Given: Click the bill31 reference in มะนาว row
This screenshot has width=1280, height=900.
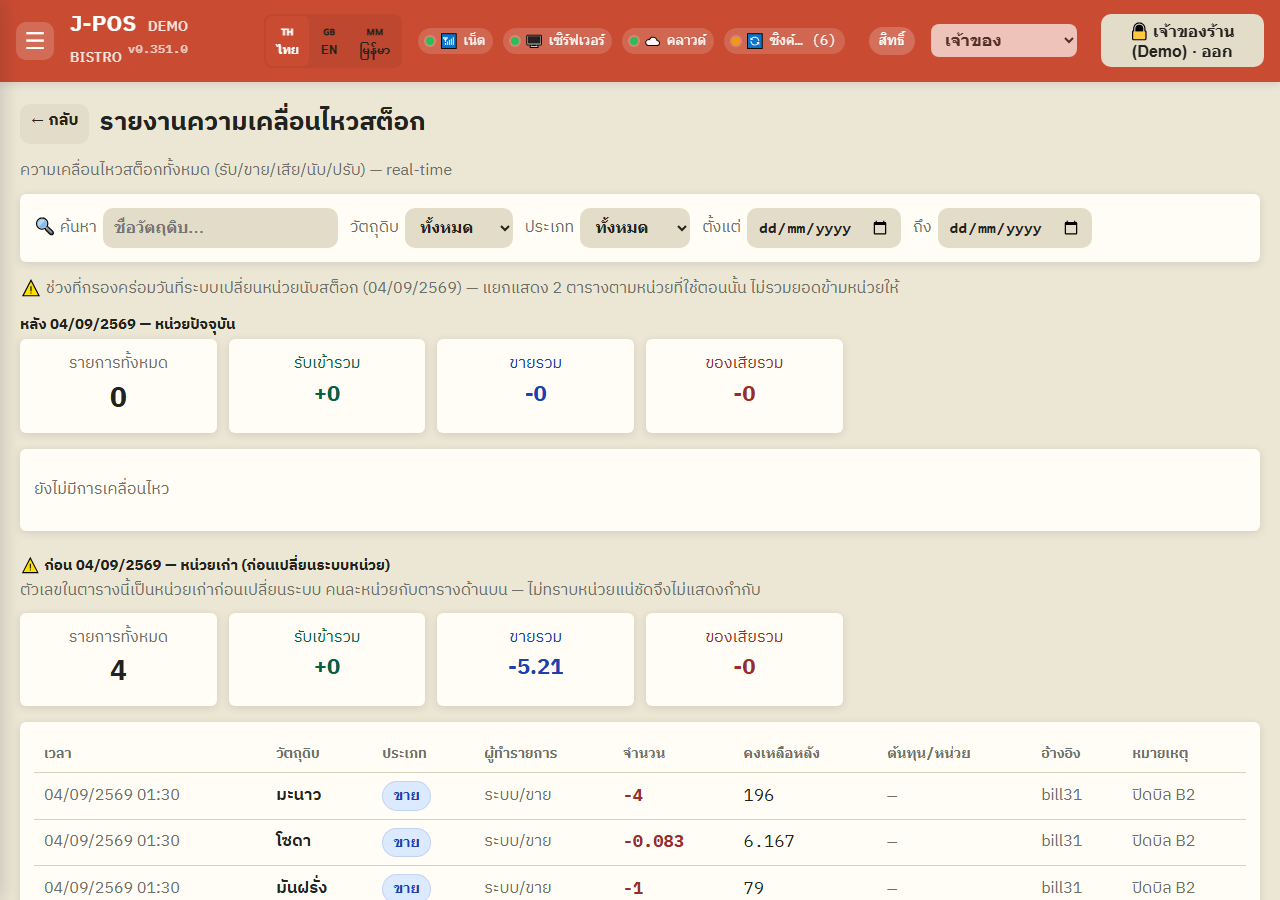Looking at the screenshot, I should pos(1061,796).
